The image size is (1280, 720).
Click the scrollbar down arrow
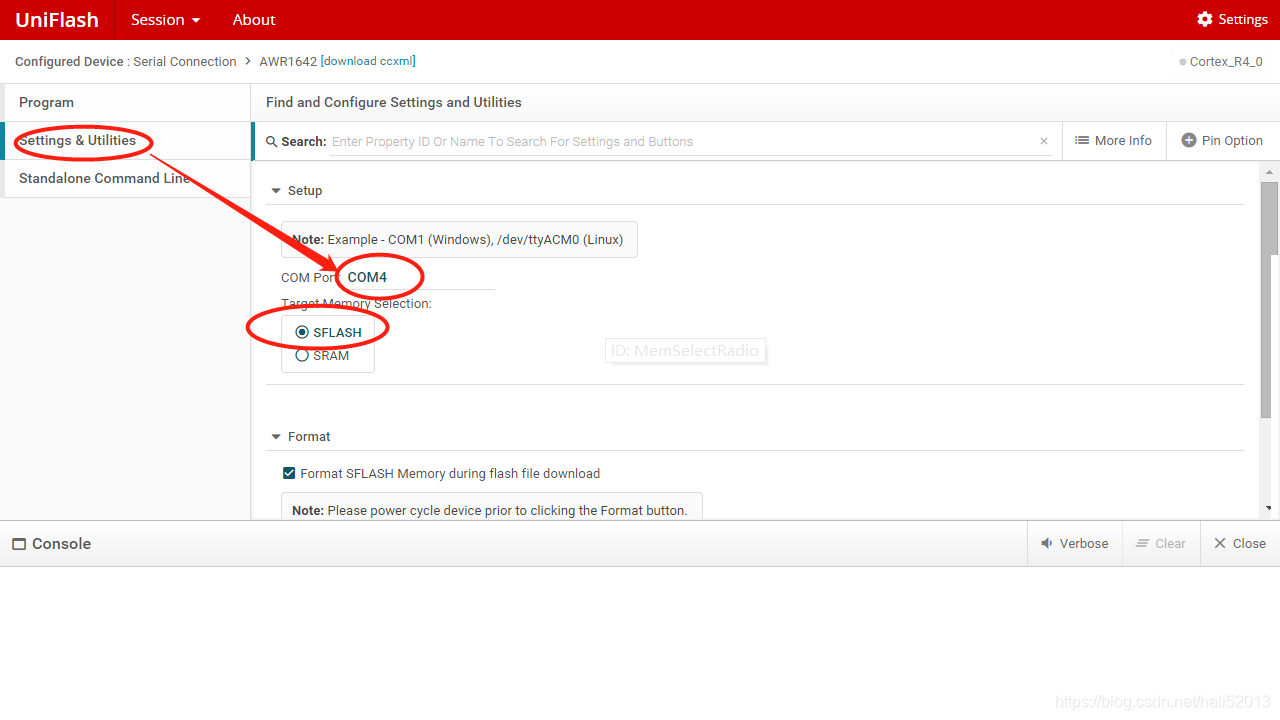click(x=1269, y=509)
